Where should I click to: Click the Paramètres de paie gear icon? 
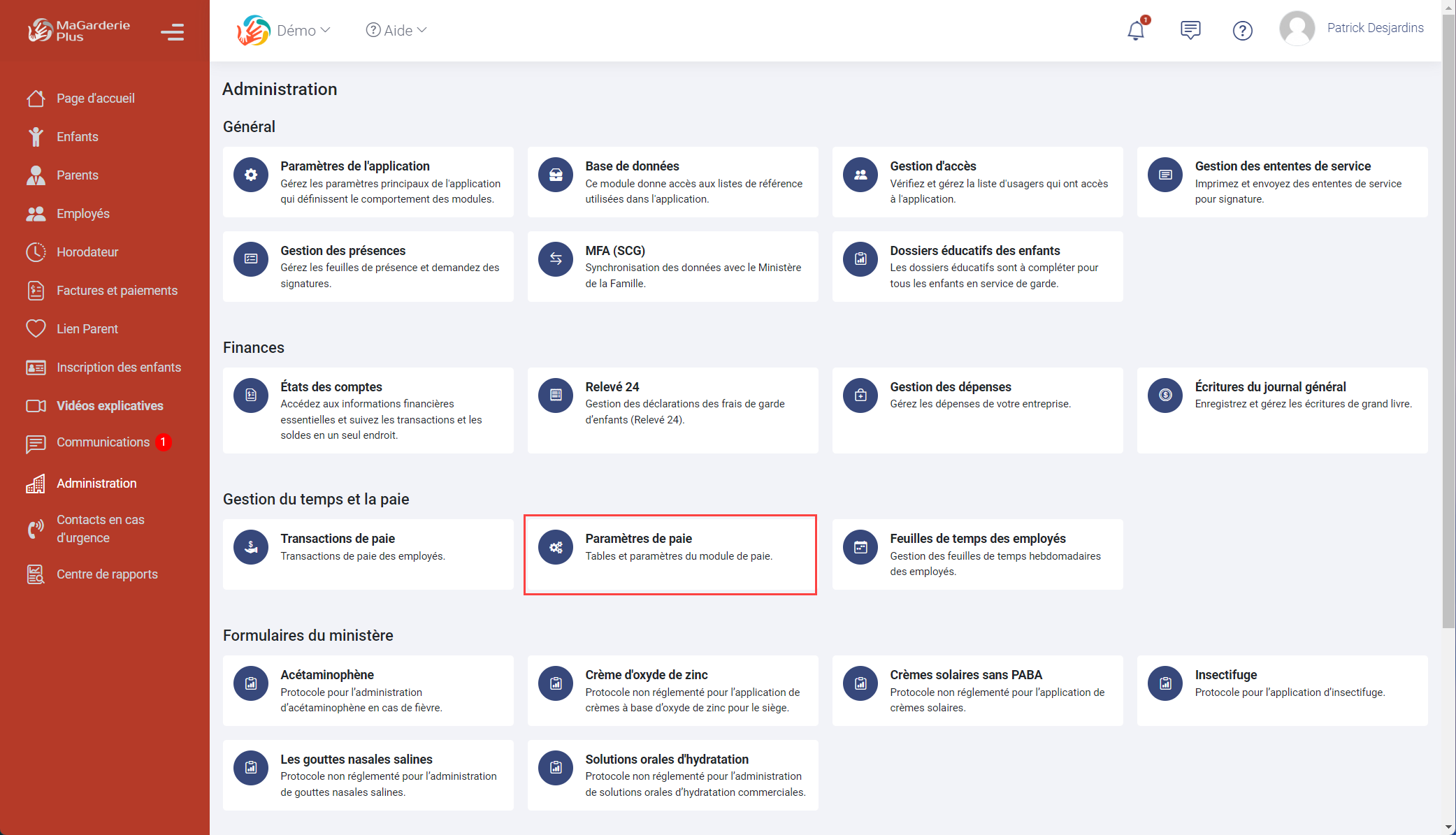click(x=555, y=547)
